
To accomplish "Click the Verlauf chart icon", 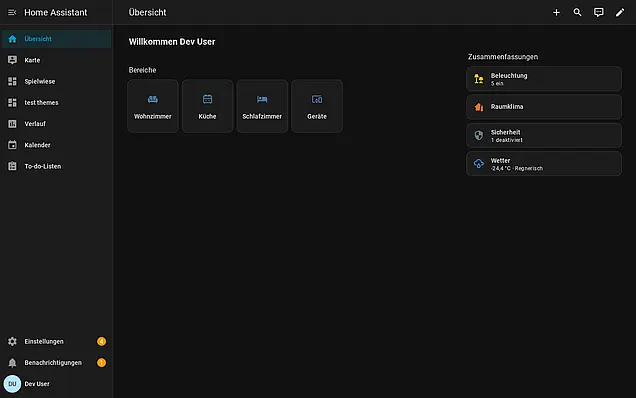I will pyautogui.click(x=12, y=124).
